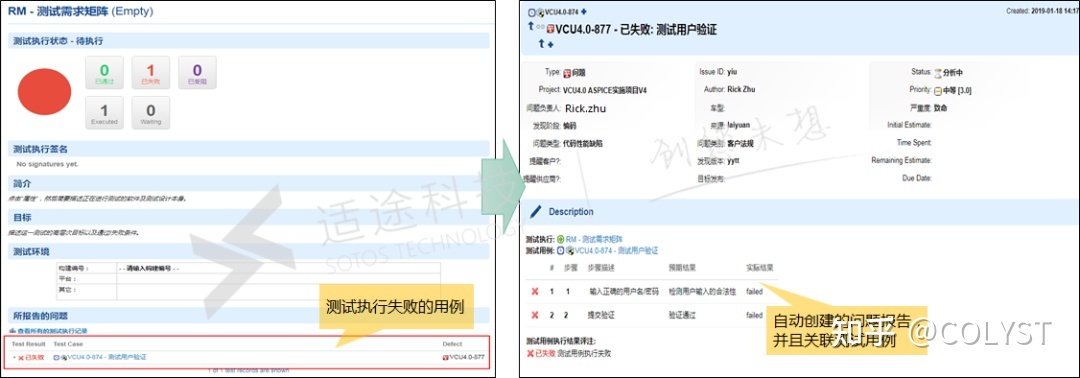This screenshot has height=378, width=1080.
Task: Click the issue type icon before the VCU4.0-877 title
Action: 550,30
